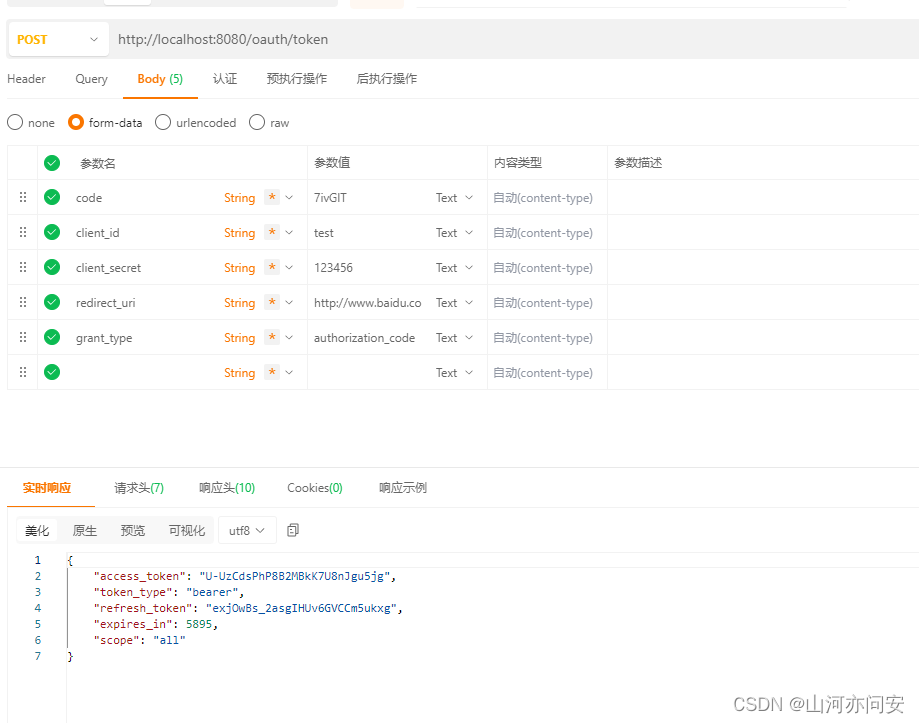Open the 预执行操作 tab
Image resolution: width=919 pixels, height=723 pixels.
pos(297,79)
